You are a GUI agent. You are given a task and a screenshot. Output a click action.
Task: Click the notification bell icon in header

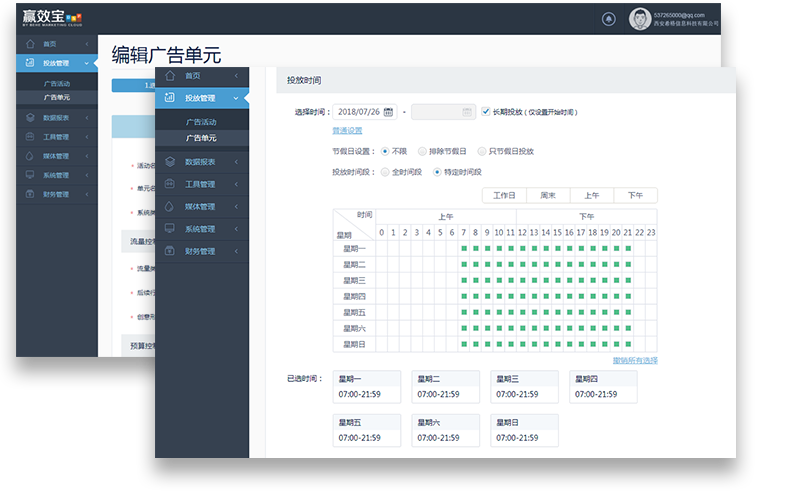click(x=609, y=19)
